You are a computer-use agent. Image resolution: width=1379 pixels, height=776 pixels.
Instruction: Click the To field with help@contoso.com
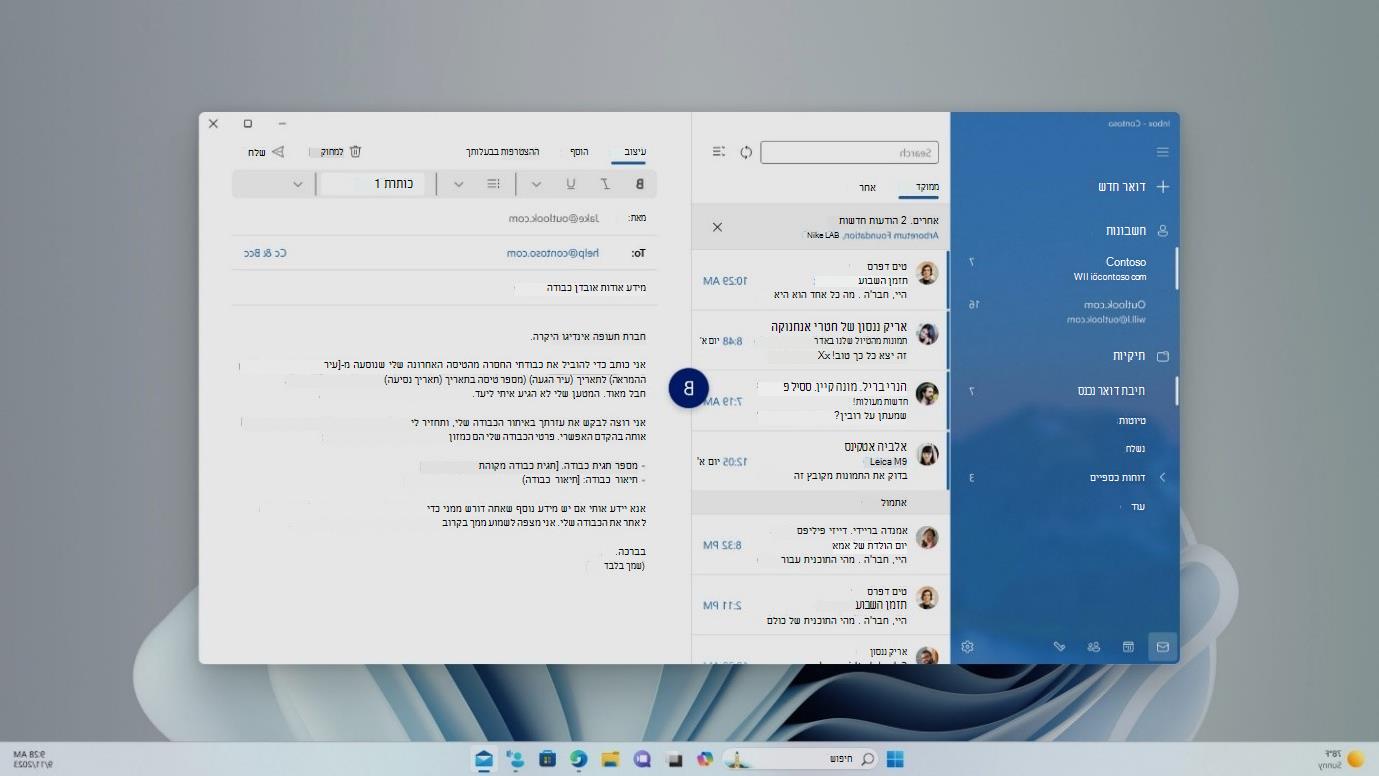[445, 253]
